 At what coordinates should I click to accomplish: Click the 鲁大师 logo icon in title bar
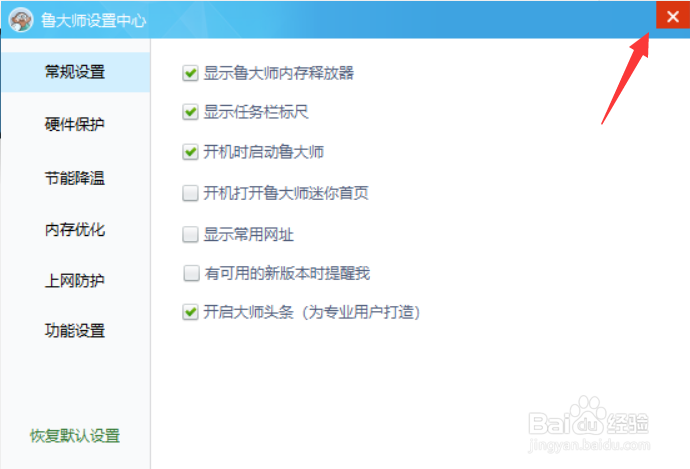[x=21, y=20]
